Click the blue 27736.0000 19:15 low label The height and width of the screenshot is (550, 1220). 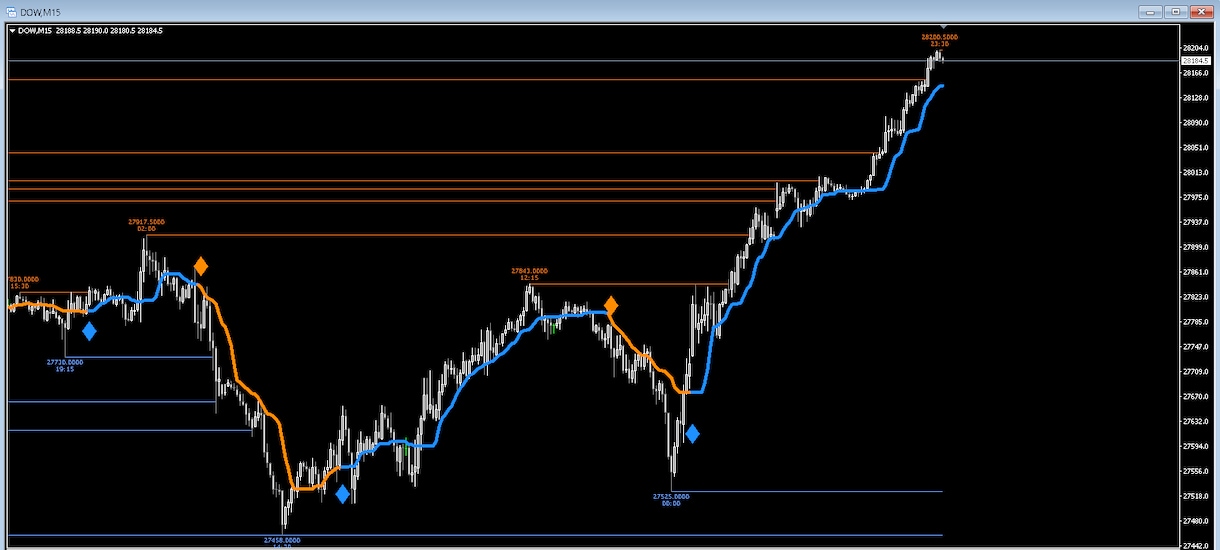pos(65,365)
